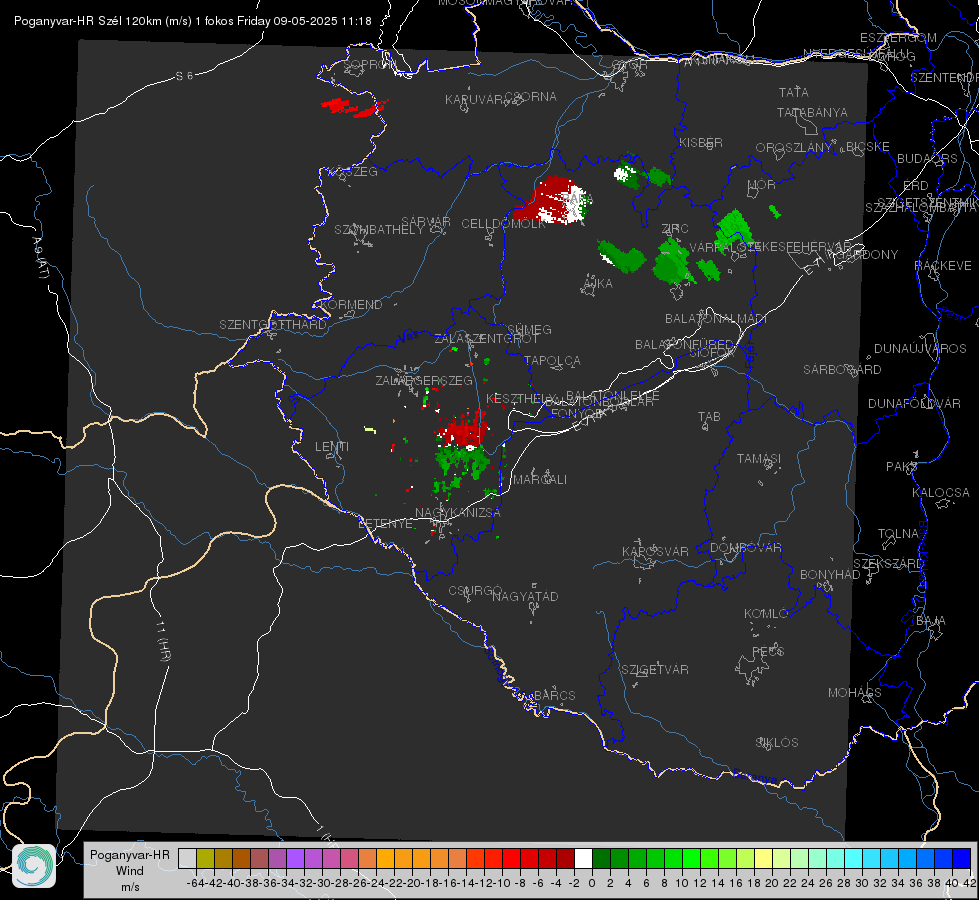This screenshot has height=900, width=979.
Task: Click the DOMBOVAR city label
Action: coord(745,548)
